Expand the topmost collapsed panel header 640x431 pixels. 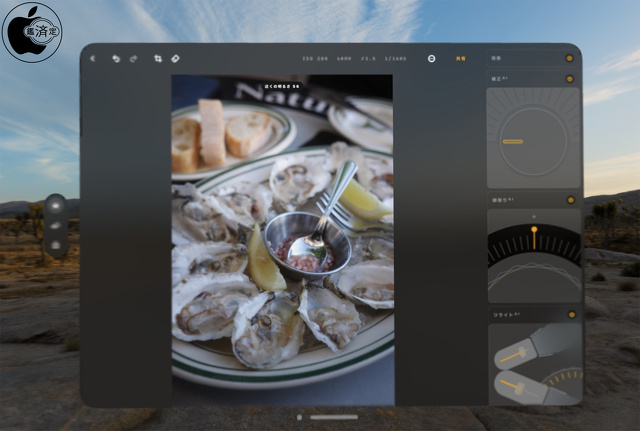pos(533,58)
